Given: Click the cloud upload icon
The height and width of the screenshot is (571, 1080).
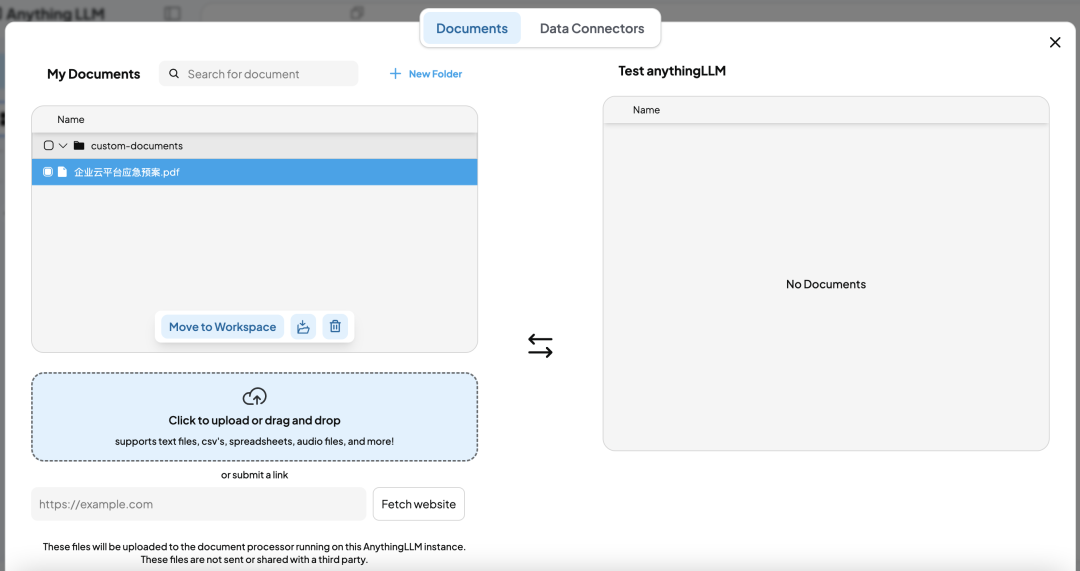Looking at the screenshot, I should click(x=254, y=397).
